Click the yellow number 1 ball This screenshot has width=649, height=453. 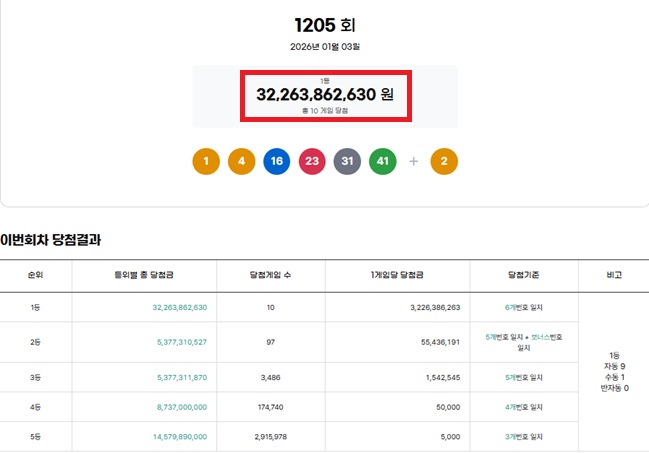[206, 160]
